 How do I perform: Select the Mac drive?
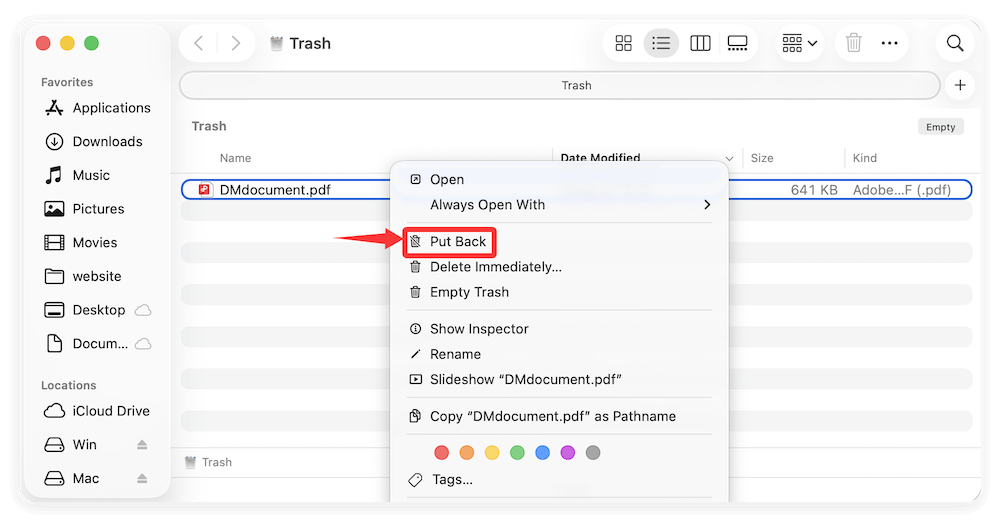(72, 479)
